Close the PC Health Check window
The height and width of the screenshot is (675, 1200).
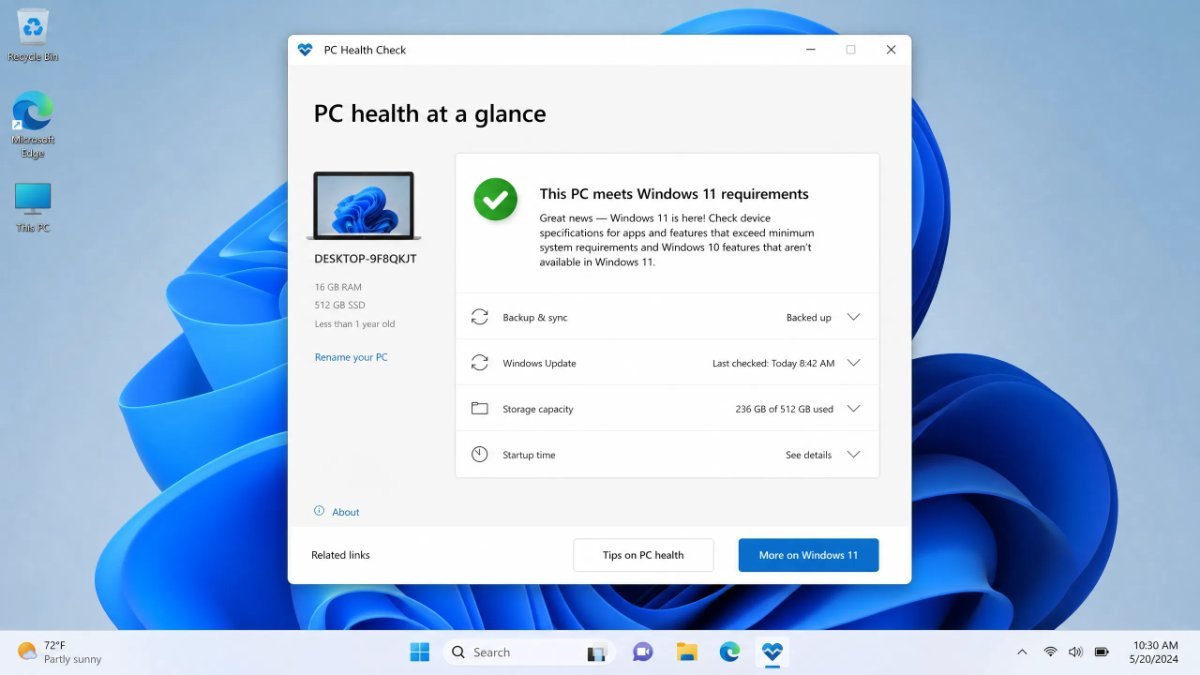(891, 50)
